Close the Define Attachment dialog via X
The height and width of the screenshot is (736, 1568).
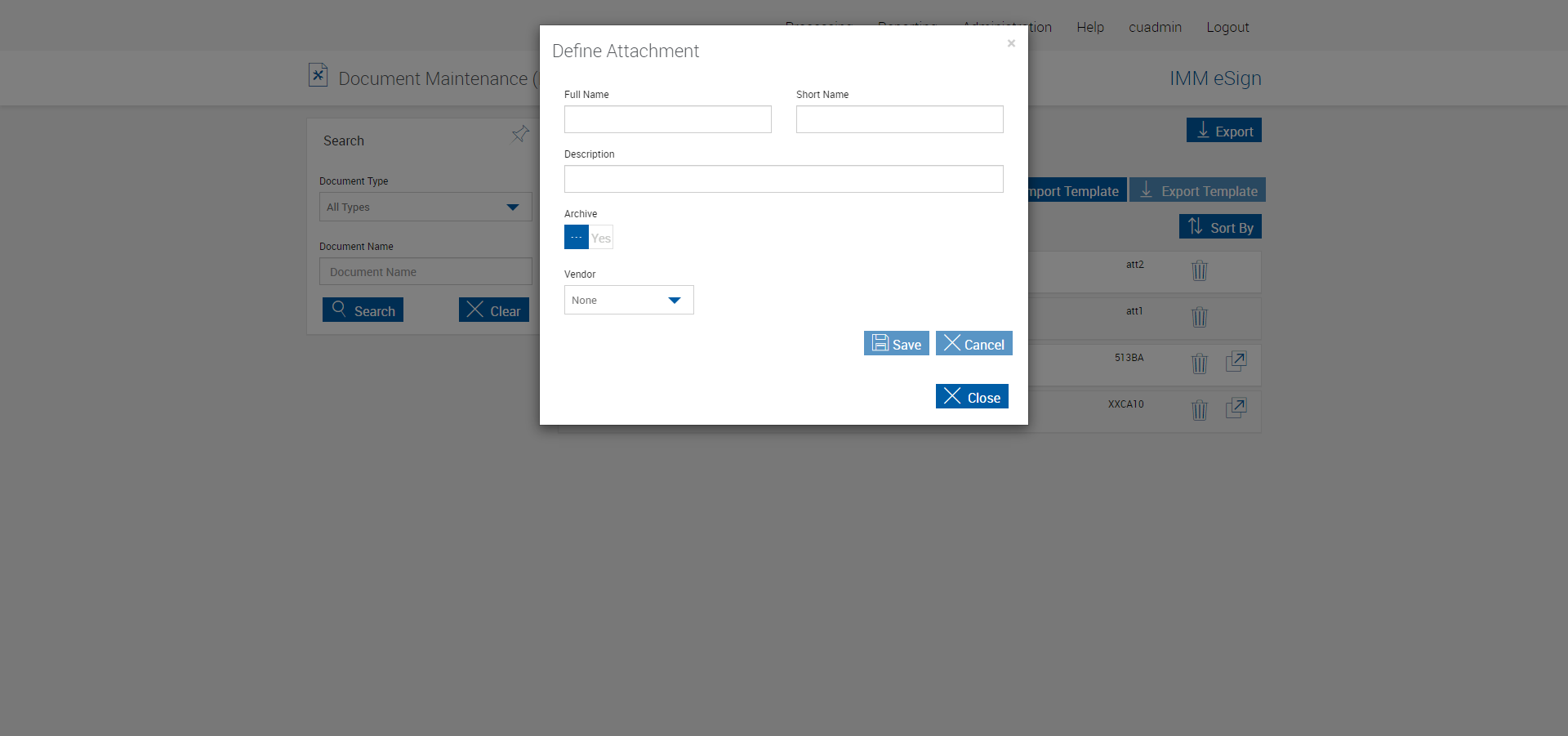(1011, 43)
